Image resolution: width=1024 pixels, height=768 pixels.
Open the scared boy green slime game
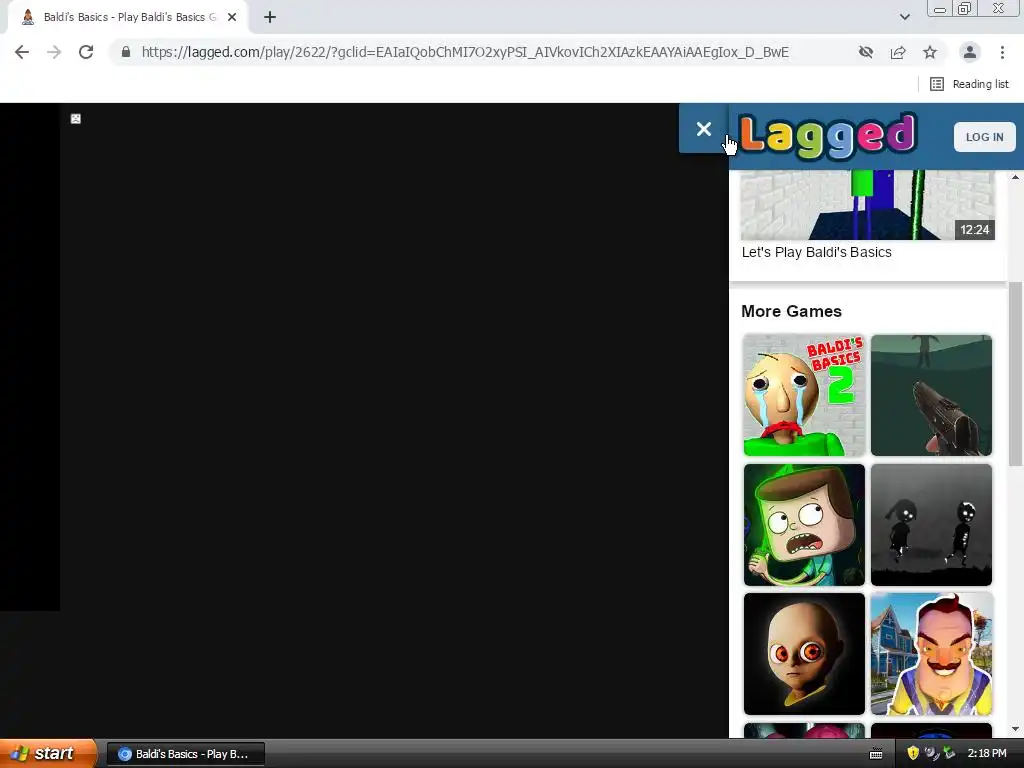click(804, 524)
